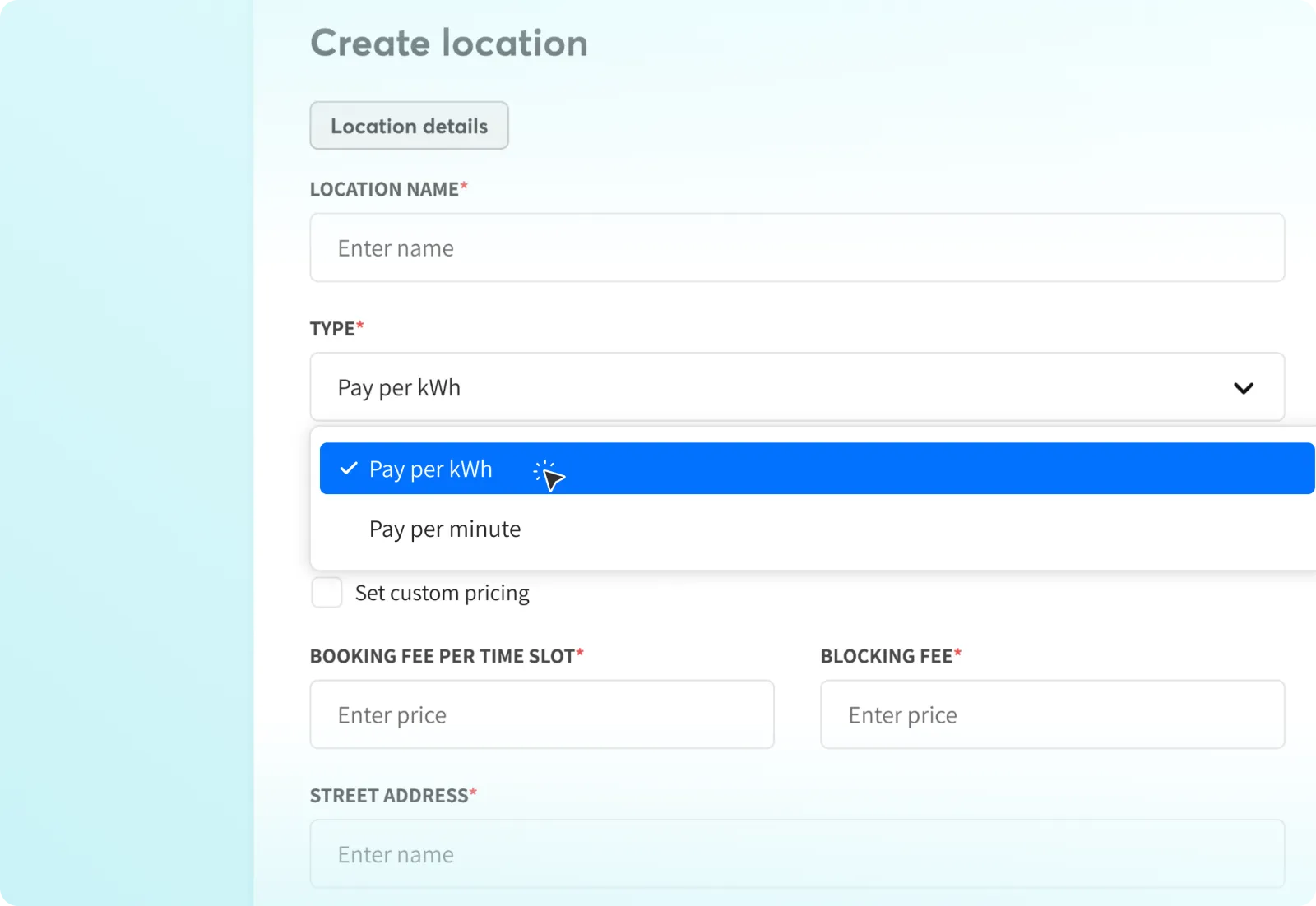Focus the Street Address input field
This screenshot has width=1316, height=906.
[796, 854]
